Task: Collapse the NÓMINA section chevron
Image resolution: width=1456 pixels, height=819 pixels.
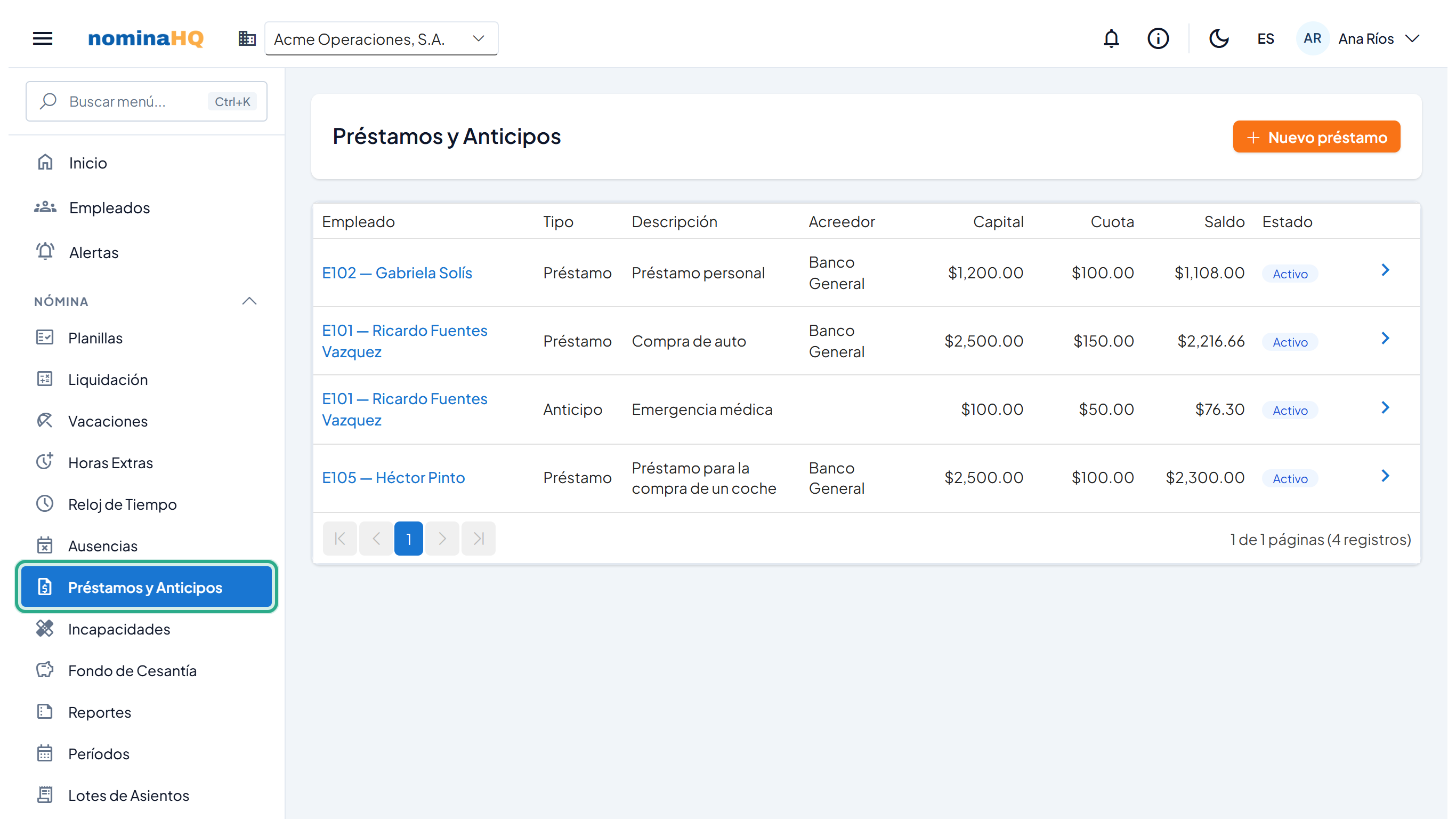Action: click(249, 301)
